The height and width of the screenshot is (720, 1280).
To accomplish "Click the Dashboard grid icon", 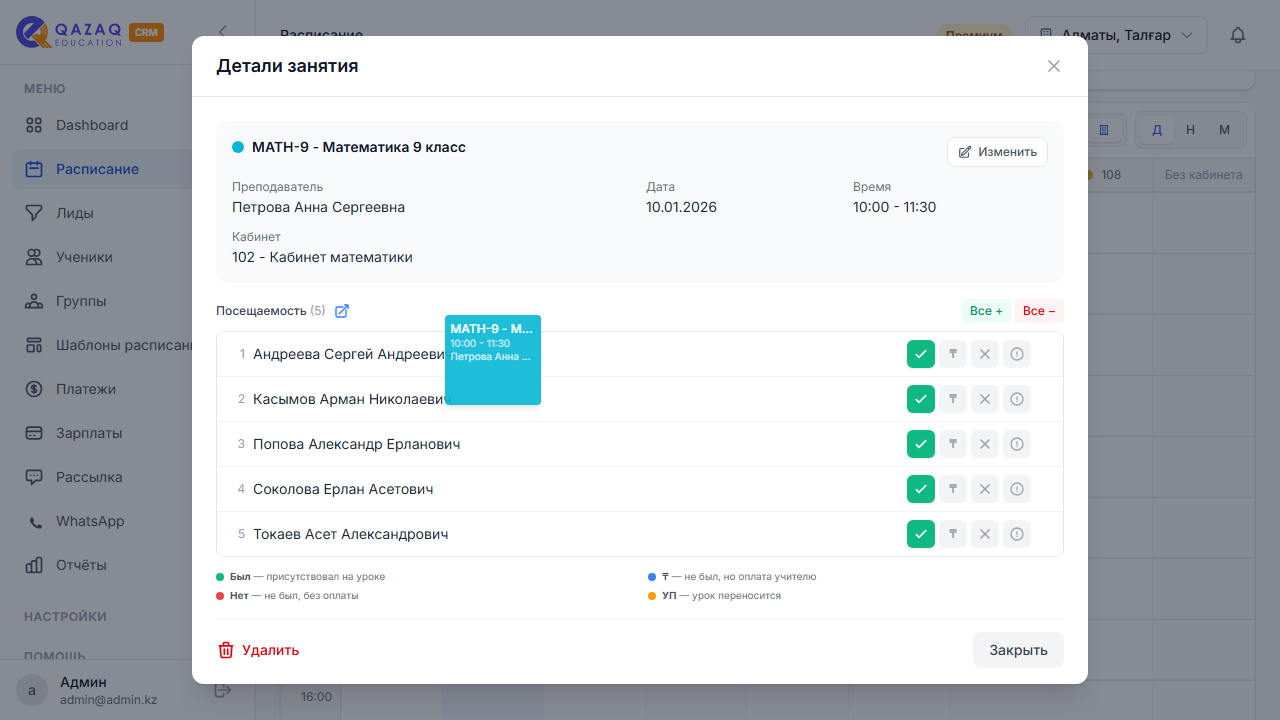I will [34, 125].
